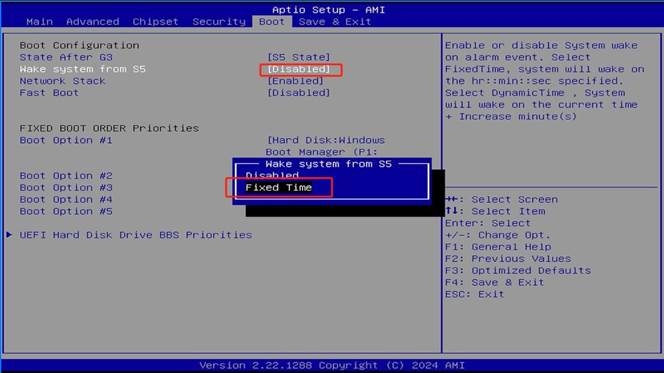The width and height of the screenshot is (664, 373).
Task: Open the Advanced tab
Action: [x=92, y=22]
